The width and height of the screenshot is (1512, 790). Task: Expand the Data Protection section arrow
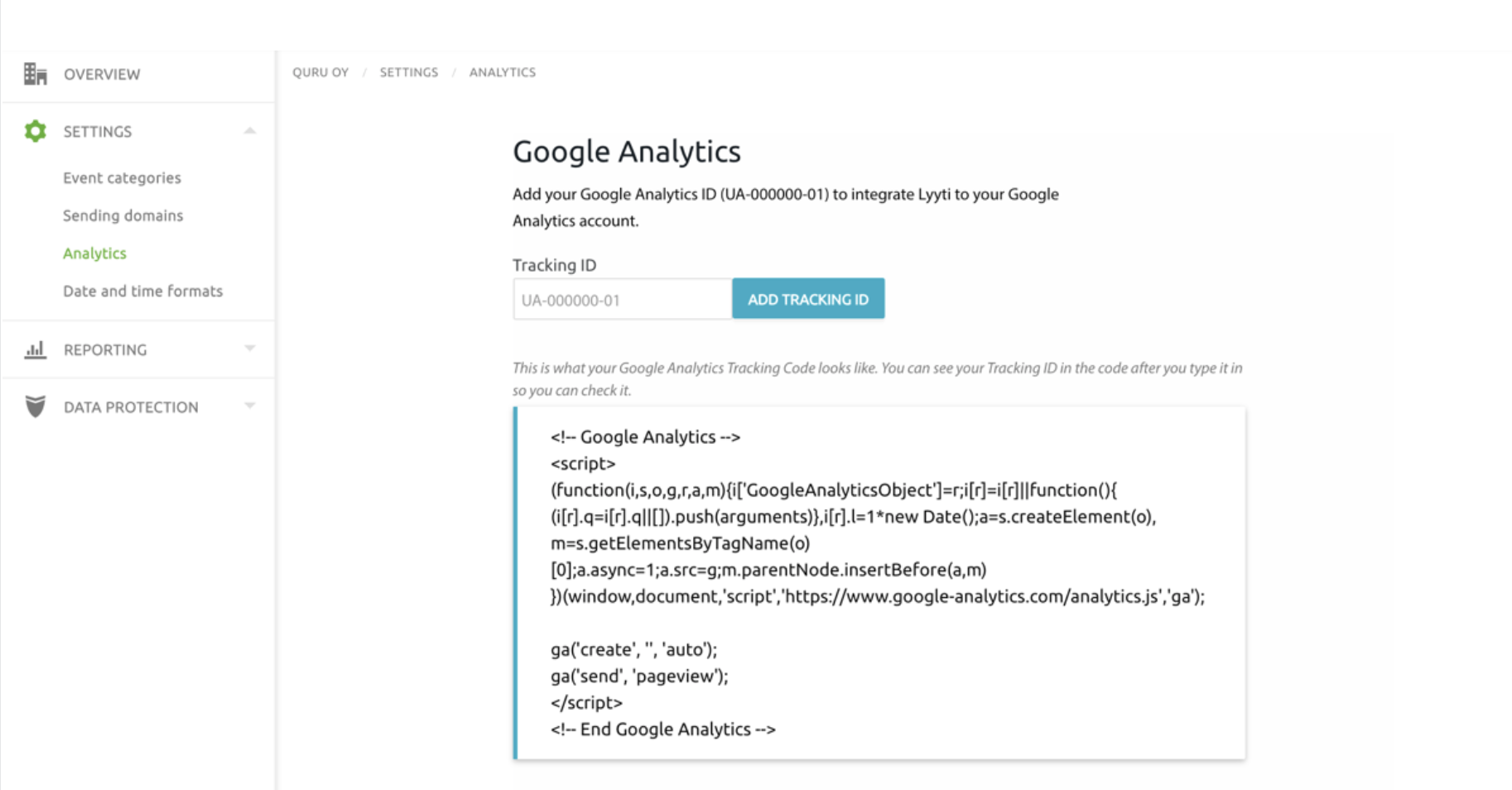250,406
